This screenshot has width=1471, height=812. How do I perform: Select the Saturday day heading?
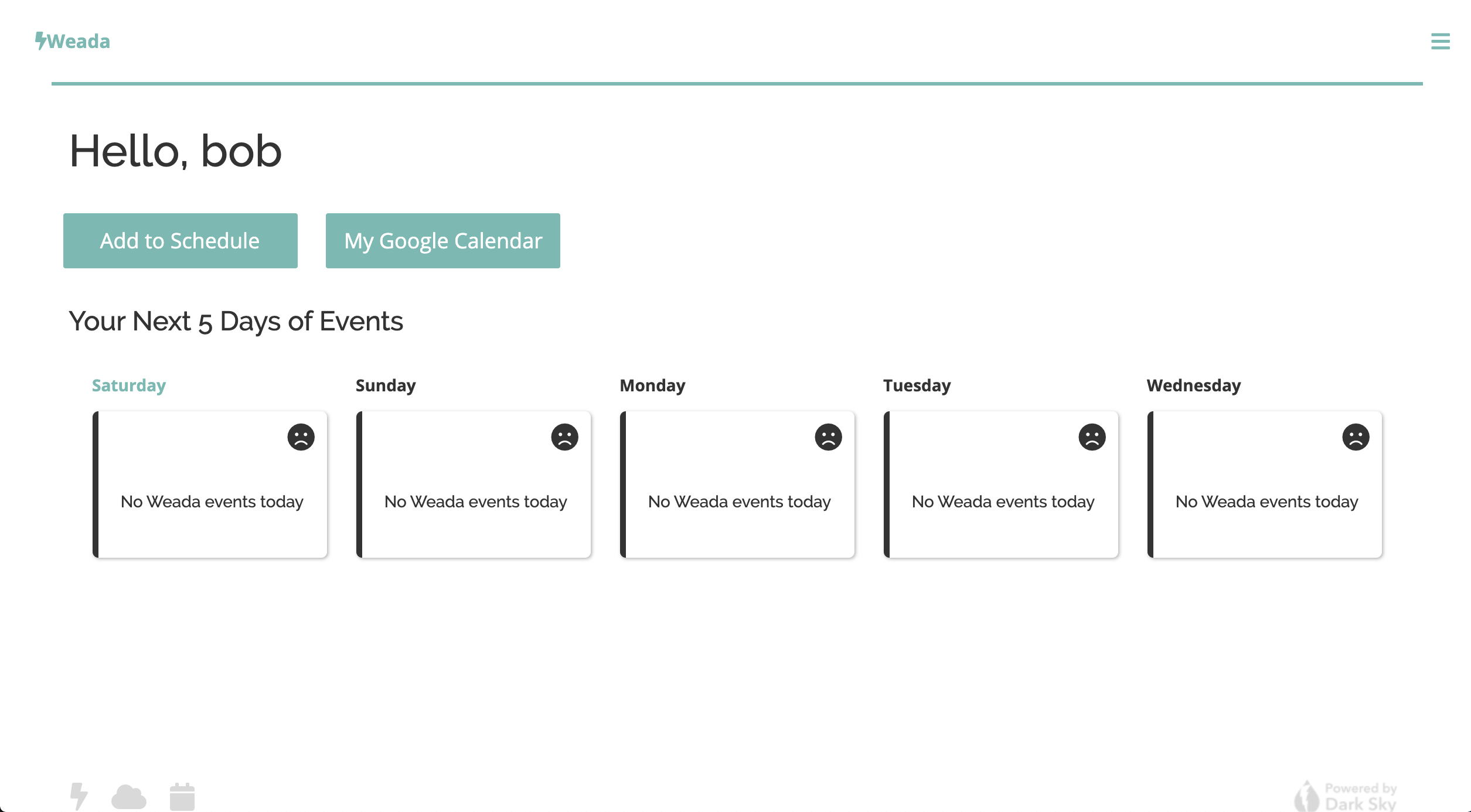[x=129, y=385]
